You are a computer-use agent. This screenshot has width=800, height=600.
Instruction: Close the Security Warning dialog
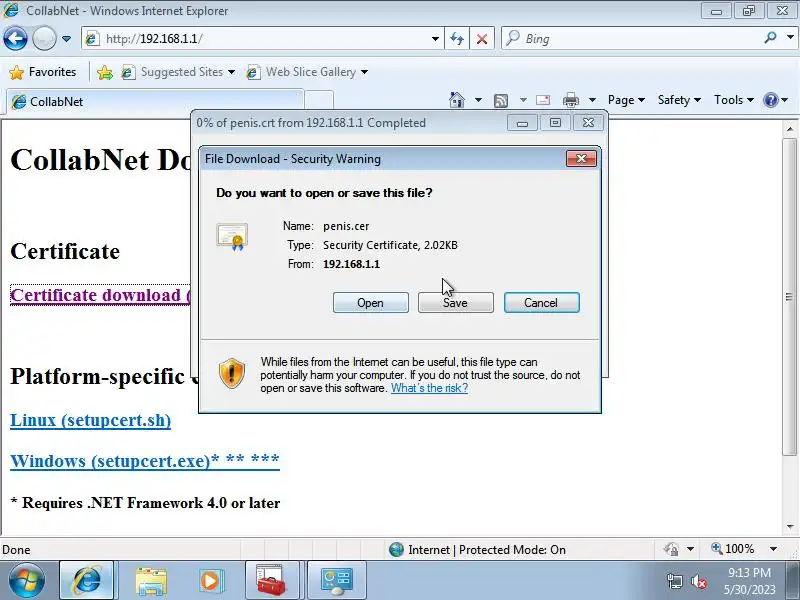click(581, 159)
